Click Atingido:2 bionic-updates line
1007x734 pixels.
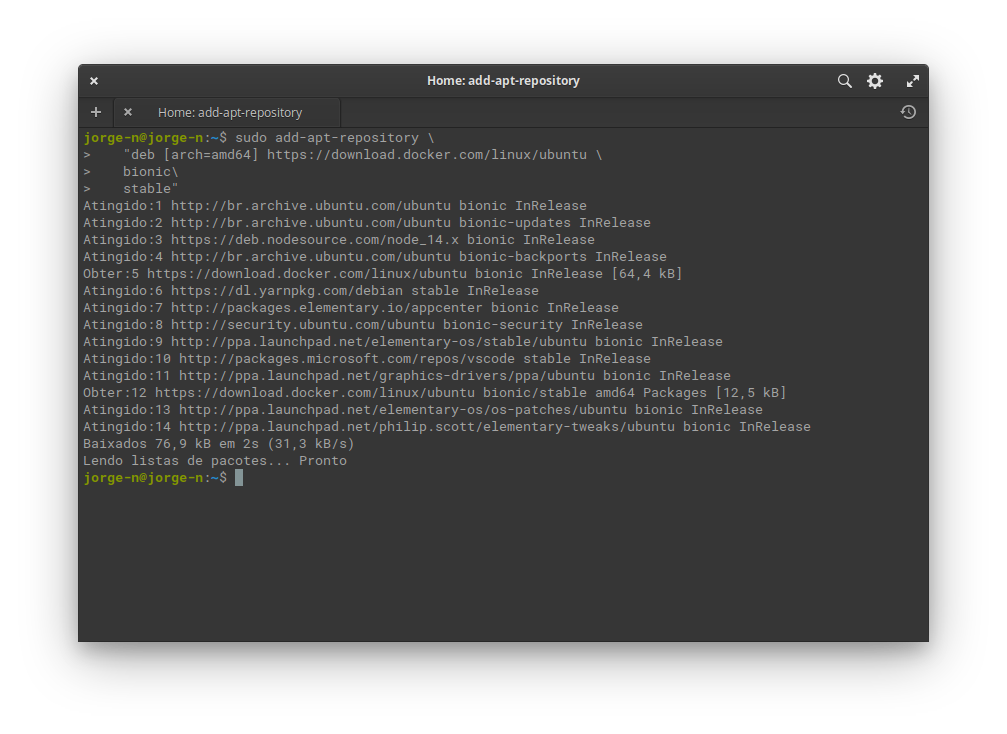coord(367,223)
